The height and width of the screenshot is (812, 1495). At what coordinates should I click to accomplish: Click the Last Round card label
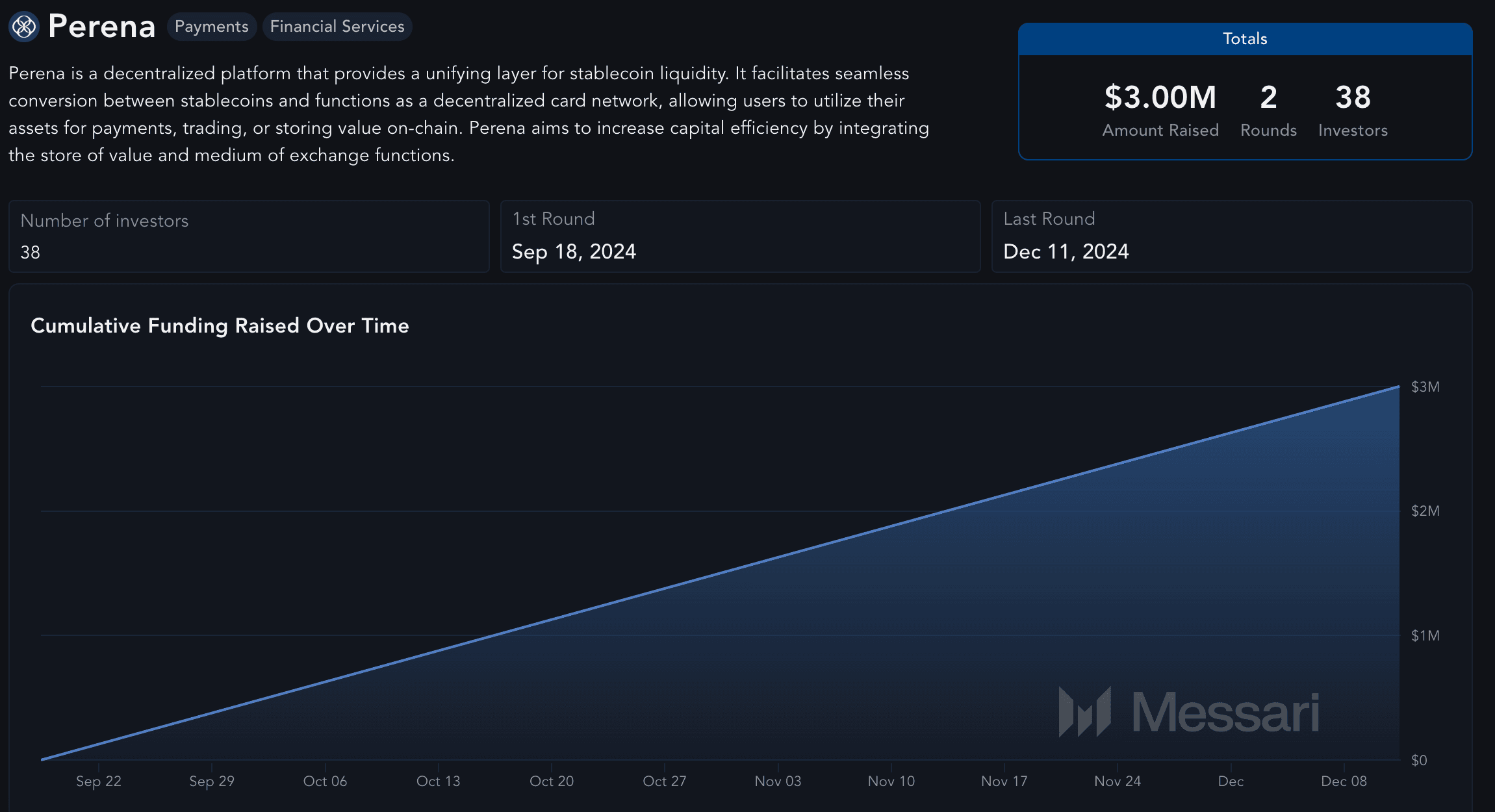[x=1049, y=219]
